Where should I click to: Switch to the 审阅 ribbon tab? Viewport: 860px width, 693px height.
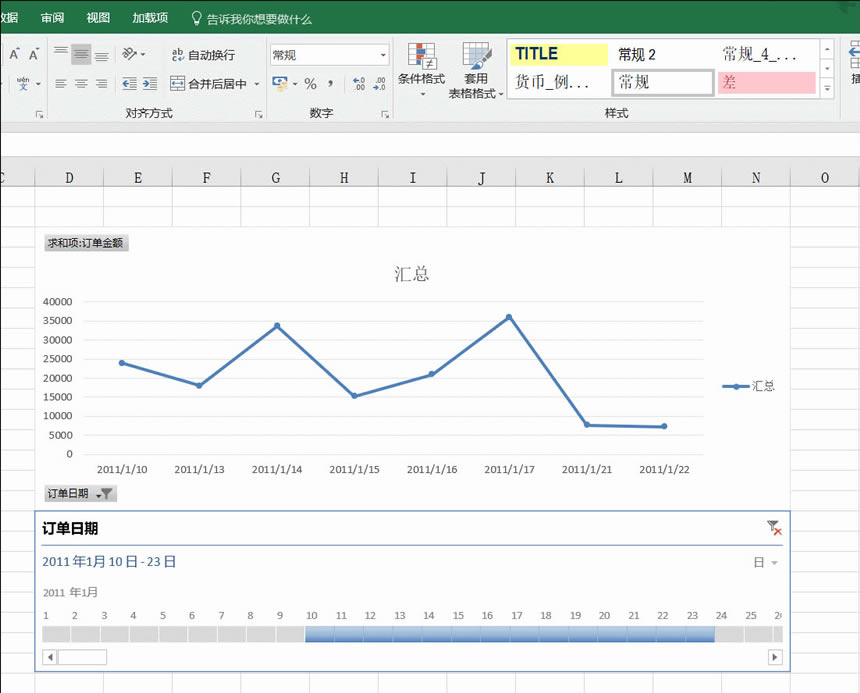pos(52,18)
